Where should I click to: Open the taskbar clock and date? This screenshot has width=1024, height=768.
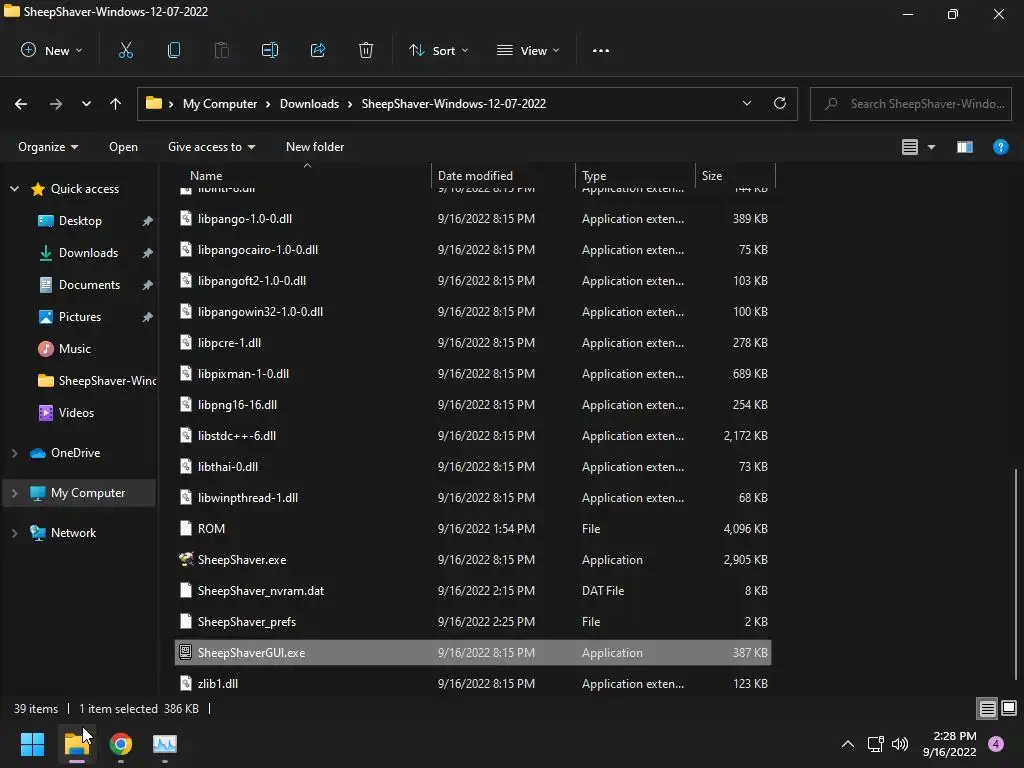coord(950,744)
